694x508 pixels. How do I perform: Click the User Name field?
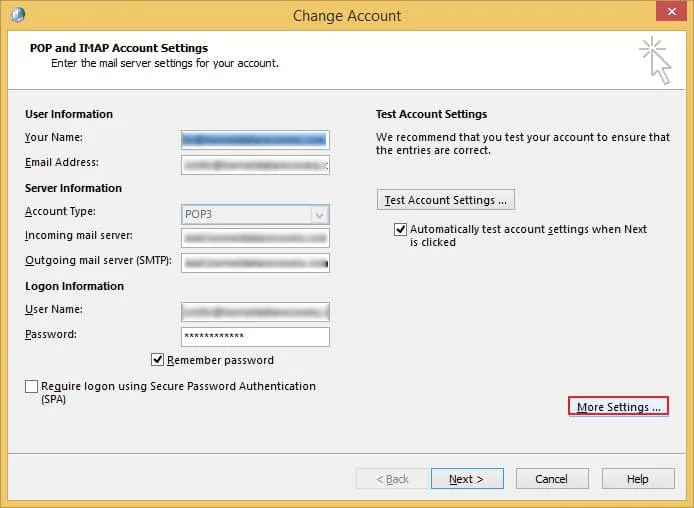coord(255,312)
